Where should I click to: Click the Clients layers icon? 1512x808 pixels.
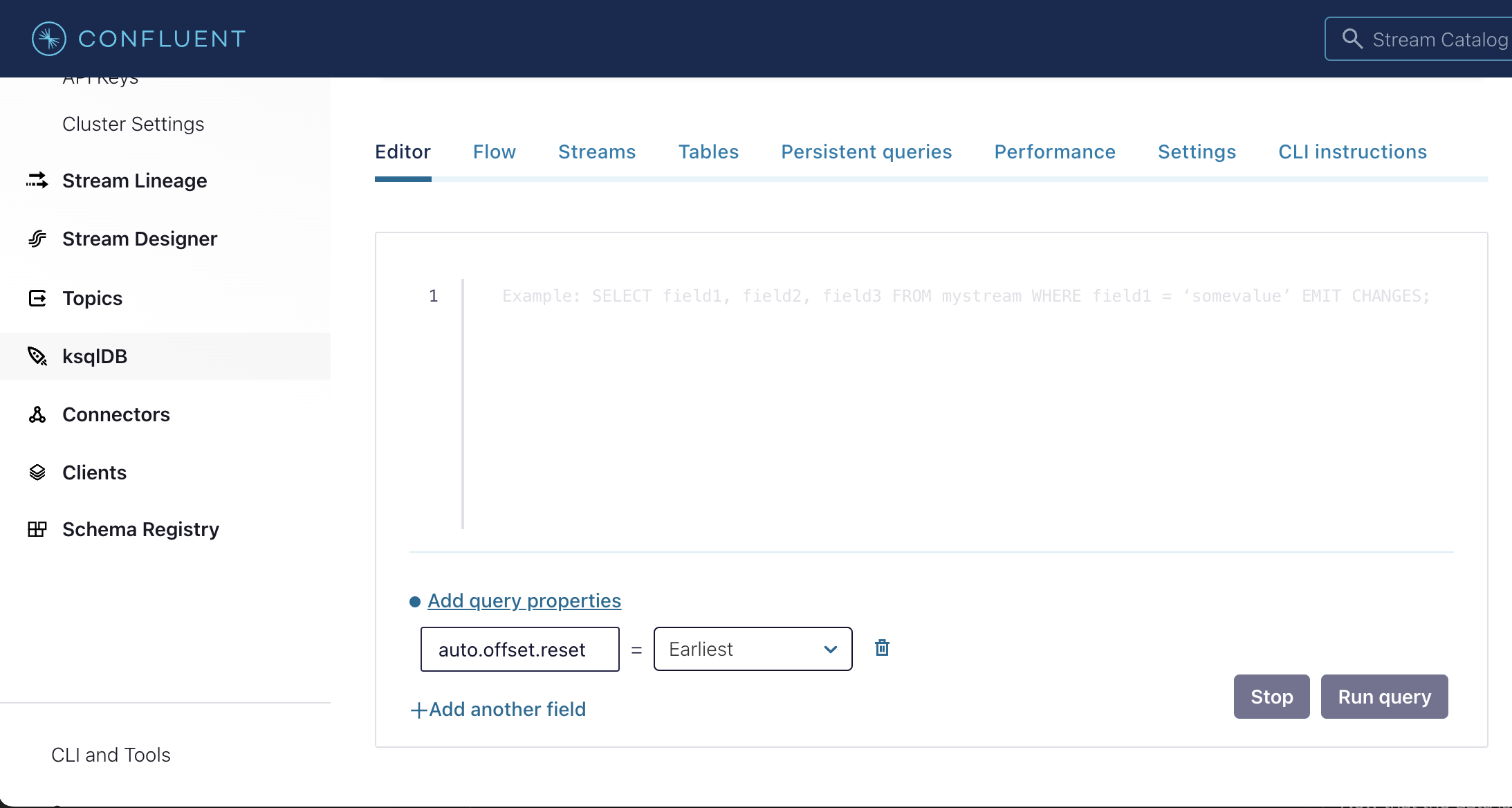point(37,472)
